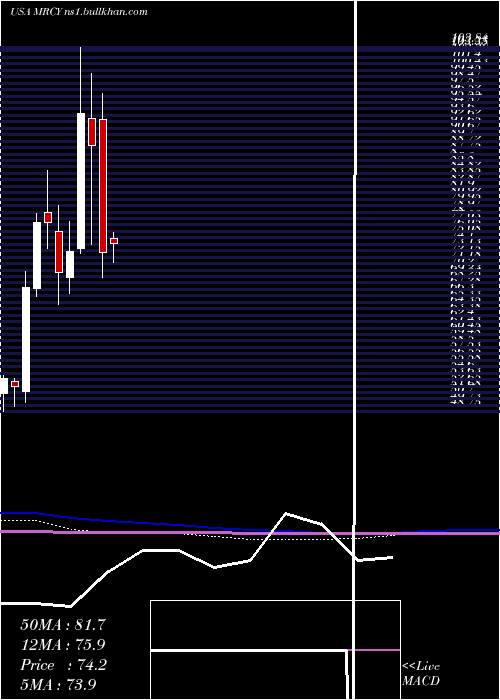Select the last small red candlestick
The height and width of the screenshot is (700, 500).
point(114,241)
